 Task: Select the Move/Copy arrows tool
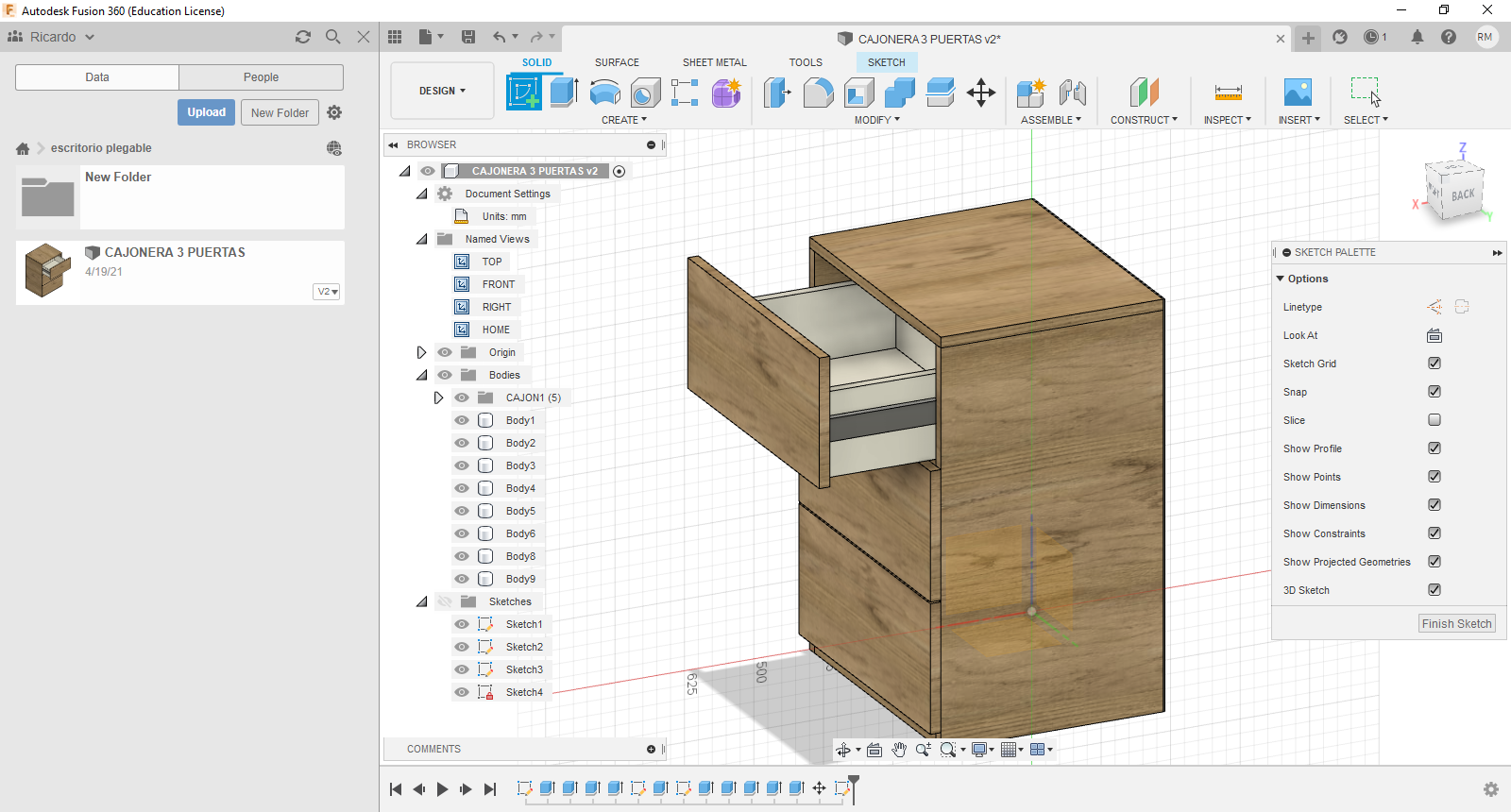click(981, 93)
